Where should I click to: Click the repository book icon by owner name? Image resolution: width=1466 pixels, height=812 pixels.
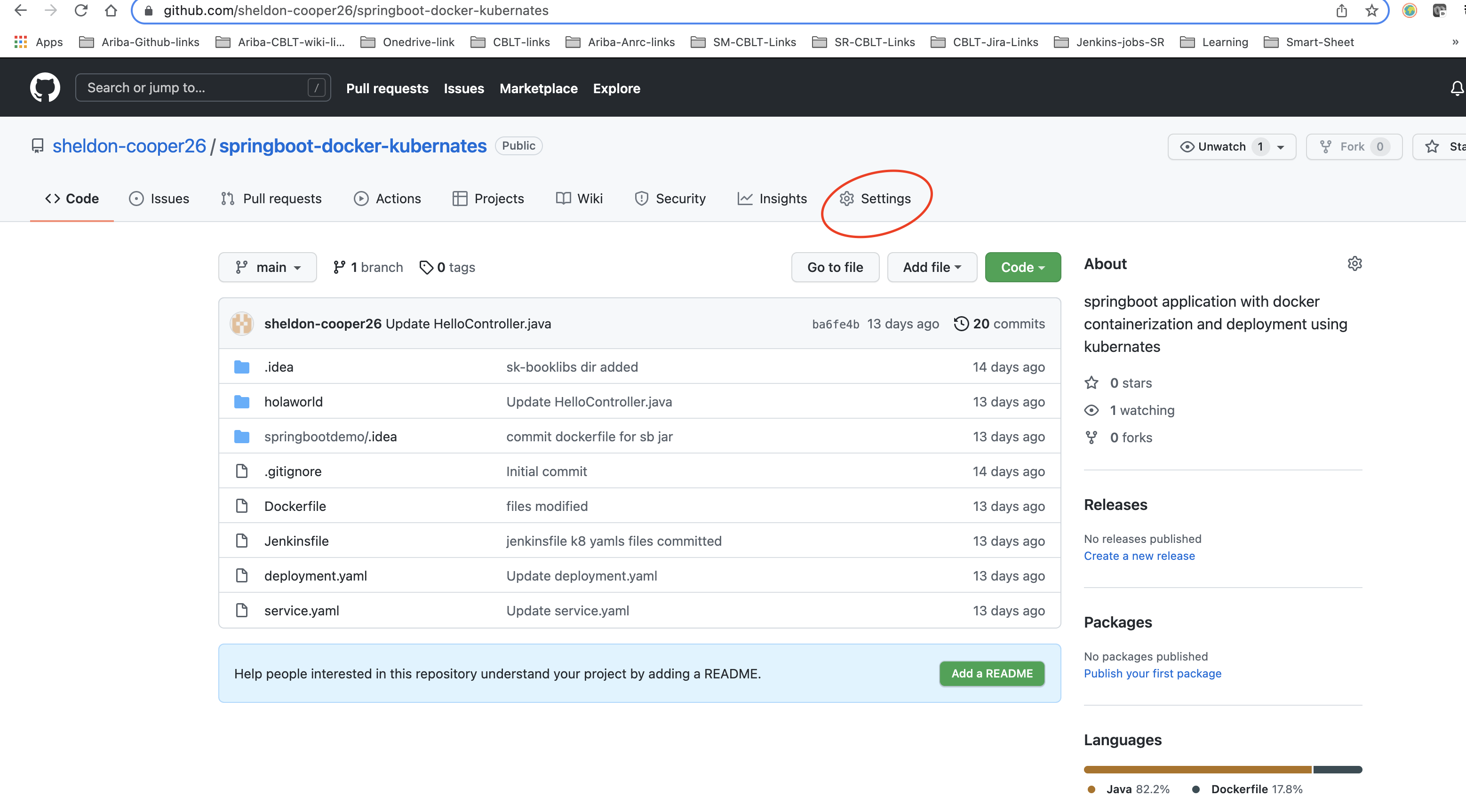(x=38, y=146)
